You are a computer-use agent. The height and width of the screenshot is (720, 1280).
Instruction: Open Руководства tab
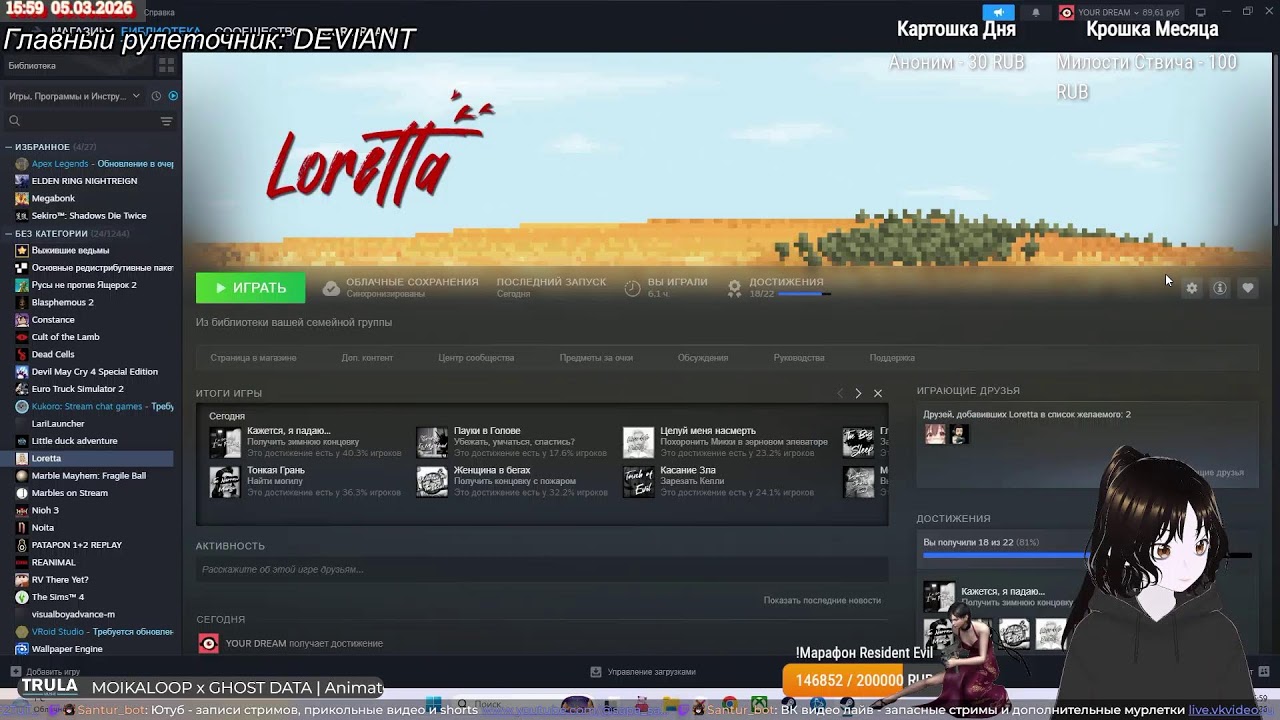(x=799, y=358)
